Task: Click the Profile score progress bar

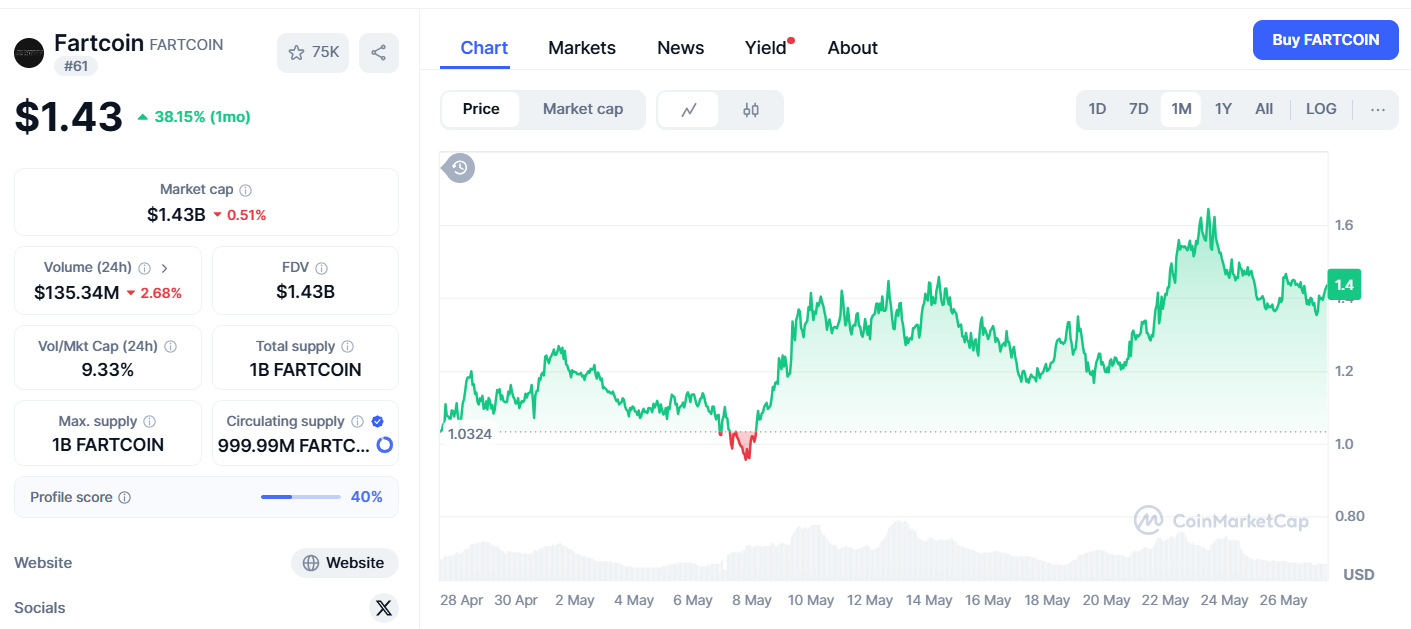Action: (x=300, y=496)
